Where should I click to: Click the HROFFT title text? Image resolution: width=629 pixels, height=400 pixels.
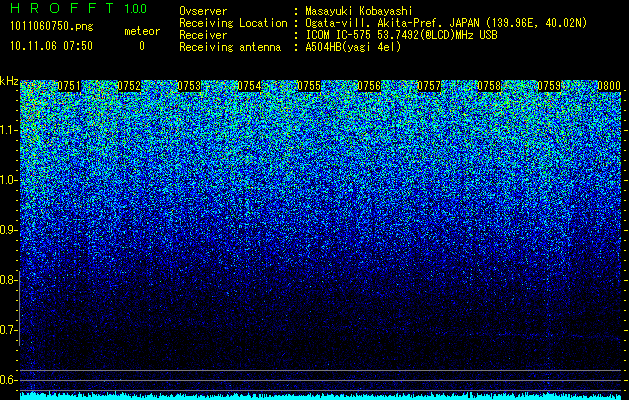[62, 8]
